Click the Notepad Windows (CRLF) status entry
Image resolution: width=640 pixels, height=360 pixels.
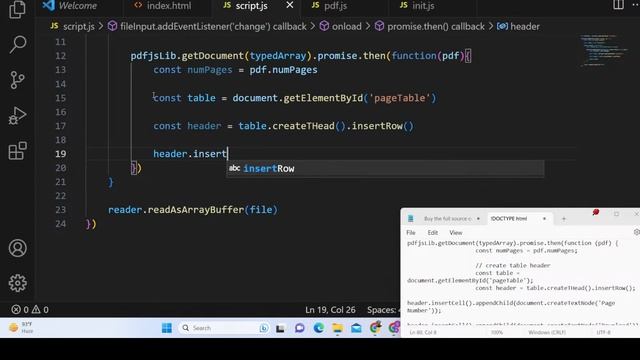547,333
